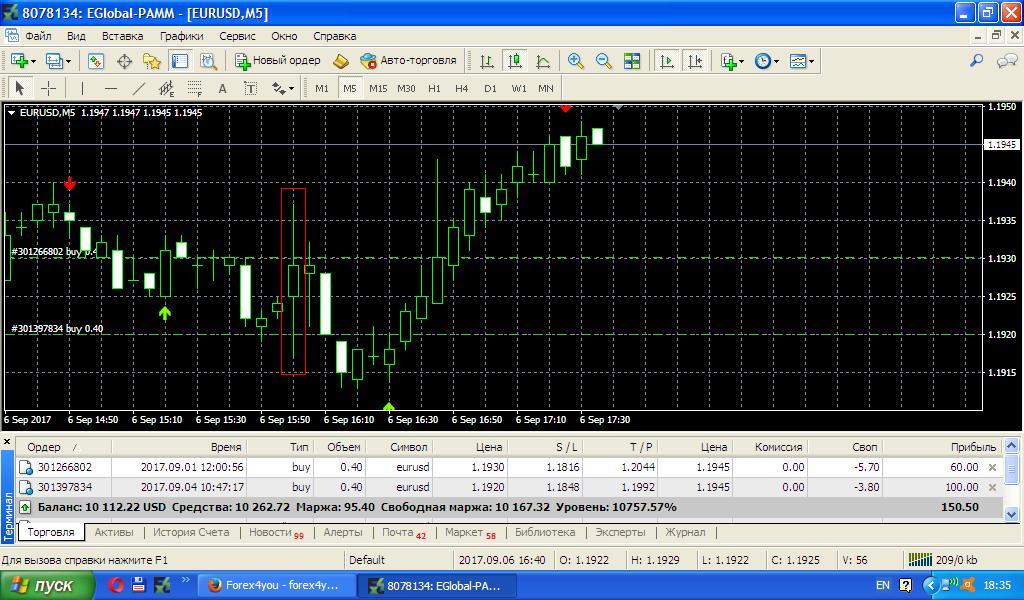Viewport: 1024px width, 600px height.
Task: Toggle the Auto Scroll chart button
Action: click(666, 61)
